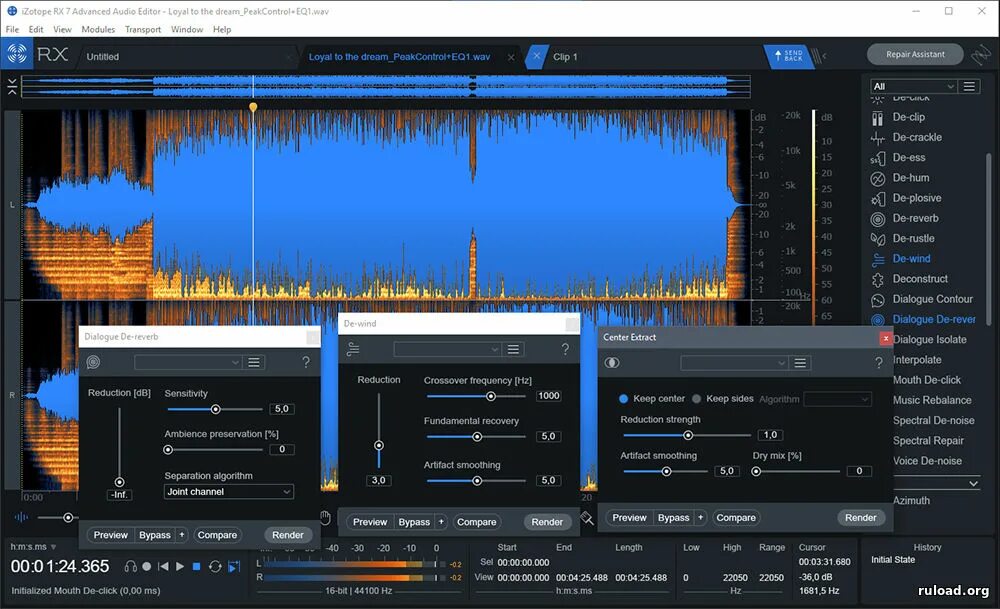This screenshot has width=1000, height=609.
Task: Open module list view options menu icon
Action: 969,86
